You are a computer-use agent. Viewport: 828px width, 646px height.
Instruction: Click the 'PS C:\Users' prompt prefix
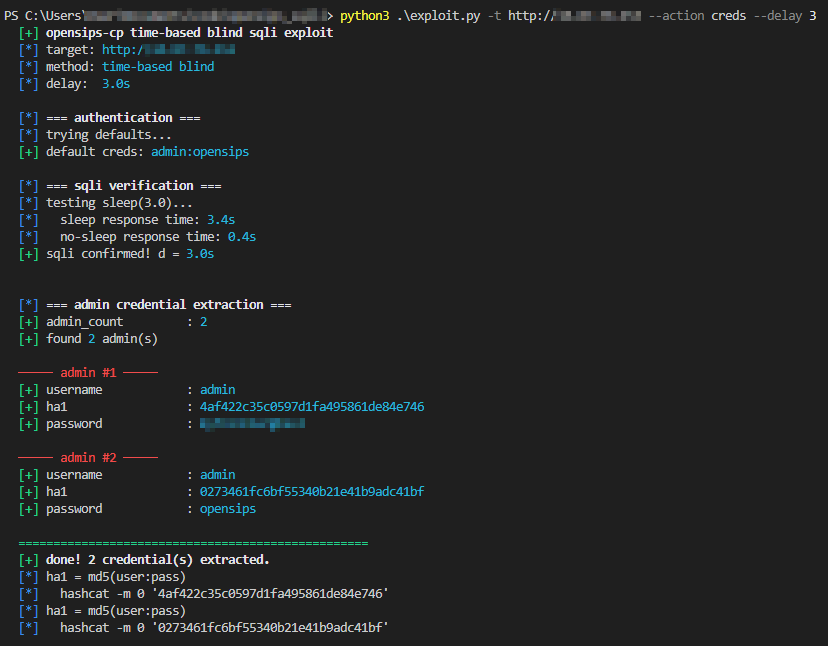[43, 16]
